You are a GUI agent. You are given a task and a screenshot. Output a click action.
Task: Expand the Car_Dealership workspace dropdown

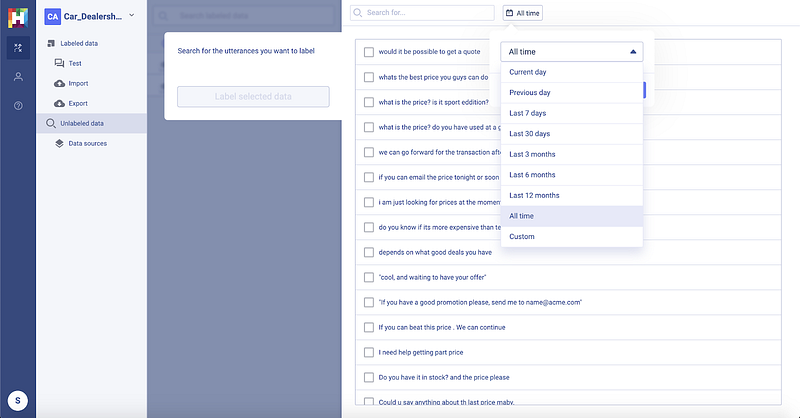(131, 14)
